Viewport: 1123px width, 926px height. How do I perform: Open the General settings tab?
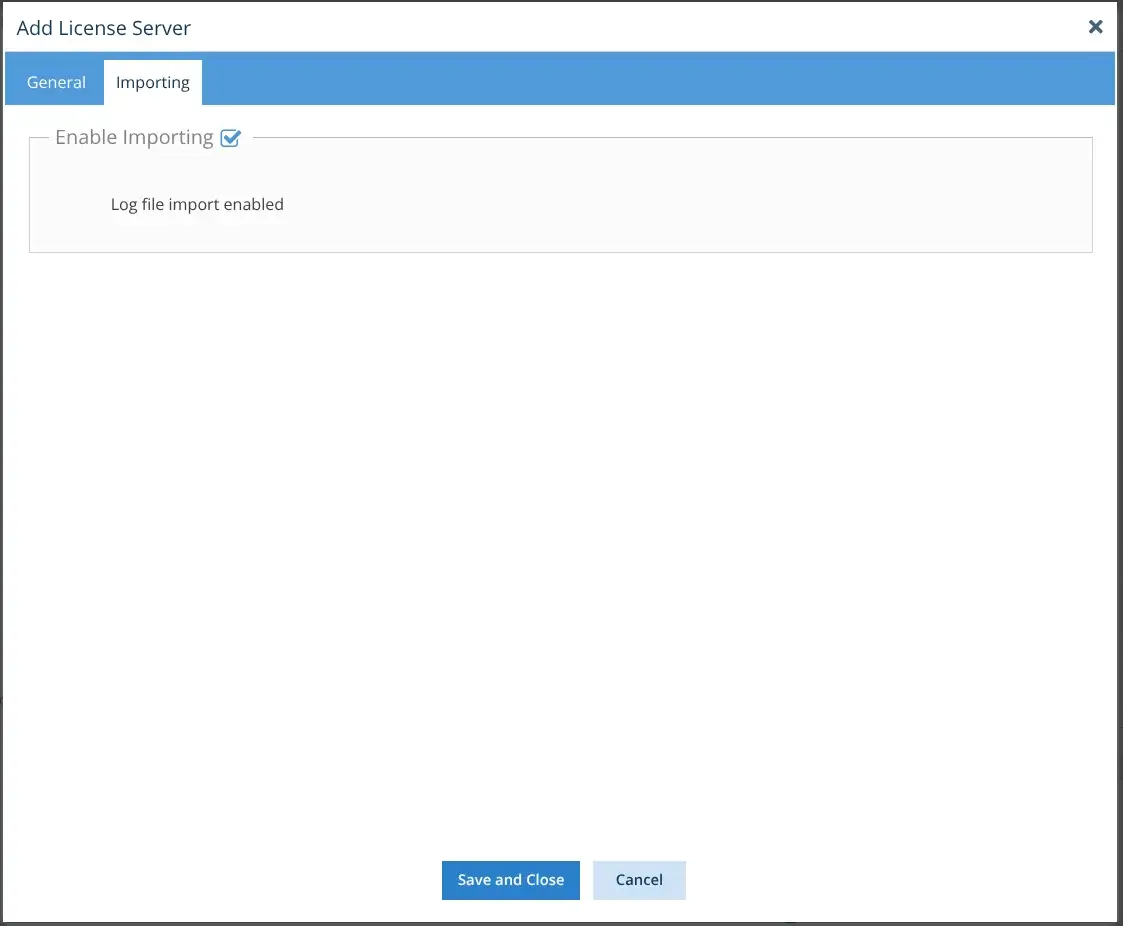pyautogui.click(x=56, y=82)
